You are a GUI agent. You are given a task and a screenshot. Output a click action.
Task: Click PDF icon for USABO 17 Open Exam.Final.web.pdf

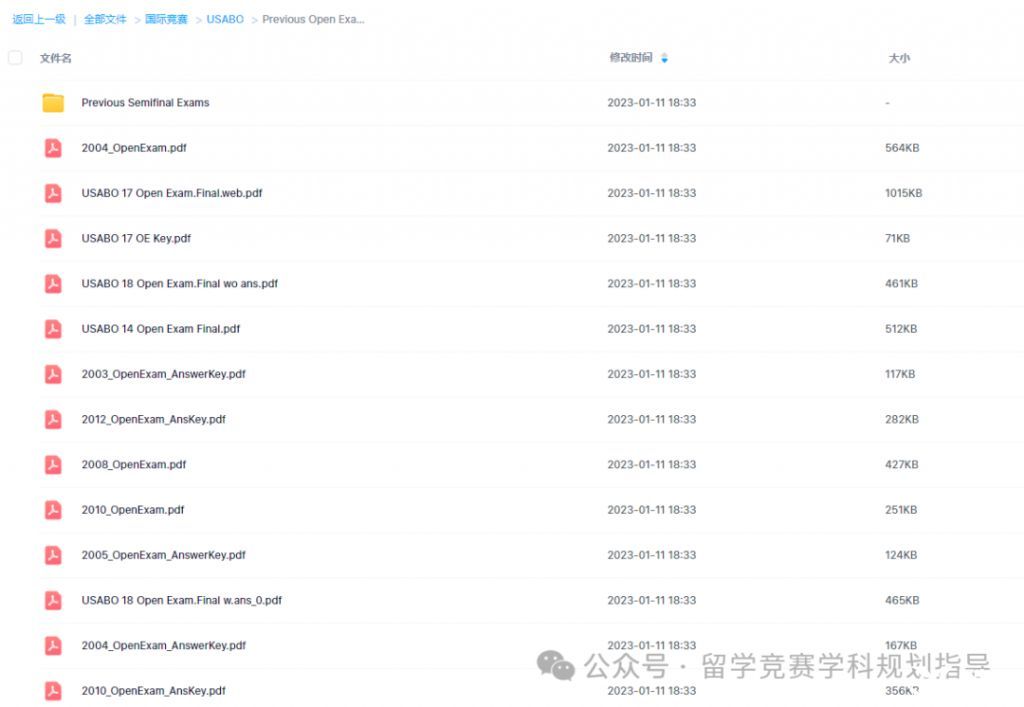(x=53, y=193)
